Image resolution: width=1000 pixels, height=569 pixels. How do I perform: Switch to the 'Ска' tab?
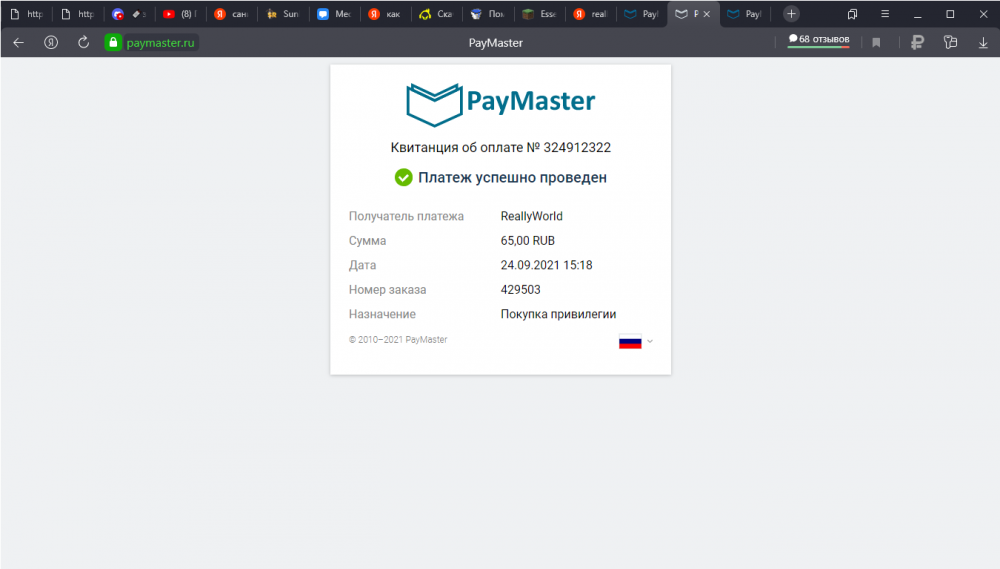click(437, 14)
